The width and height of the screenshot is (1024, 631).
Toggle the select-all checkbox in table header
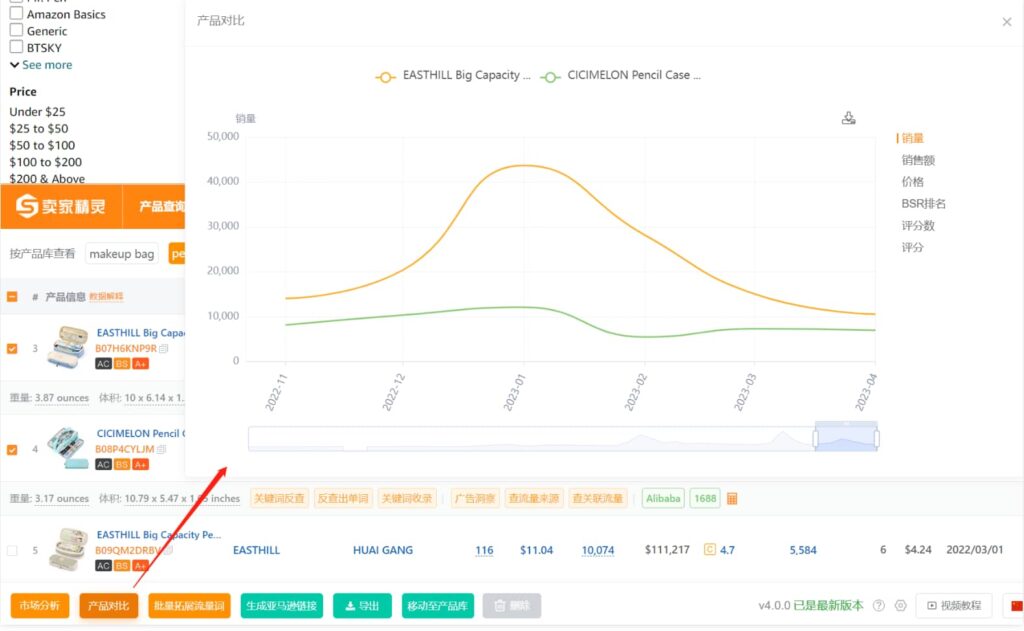point(12,297)
